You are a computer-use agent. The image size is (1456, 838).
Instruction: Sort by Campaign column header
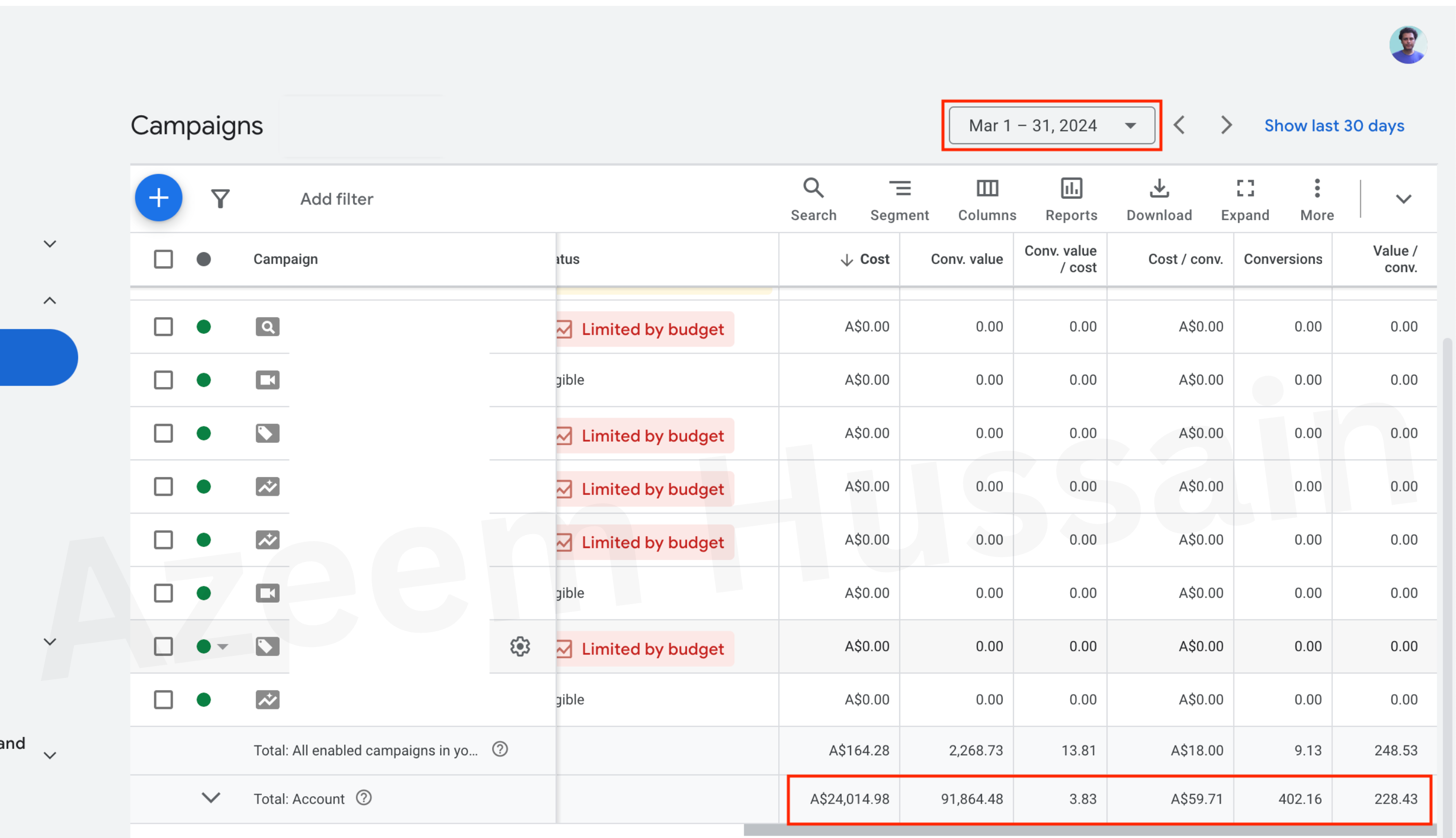285,259
